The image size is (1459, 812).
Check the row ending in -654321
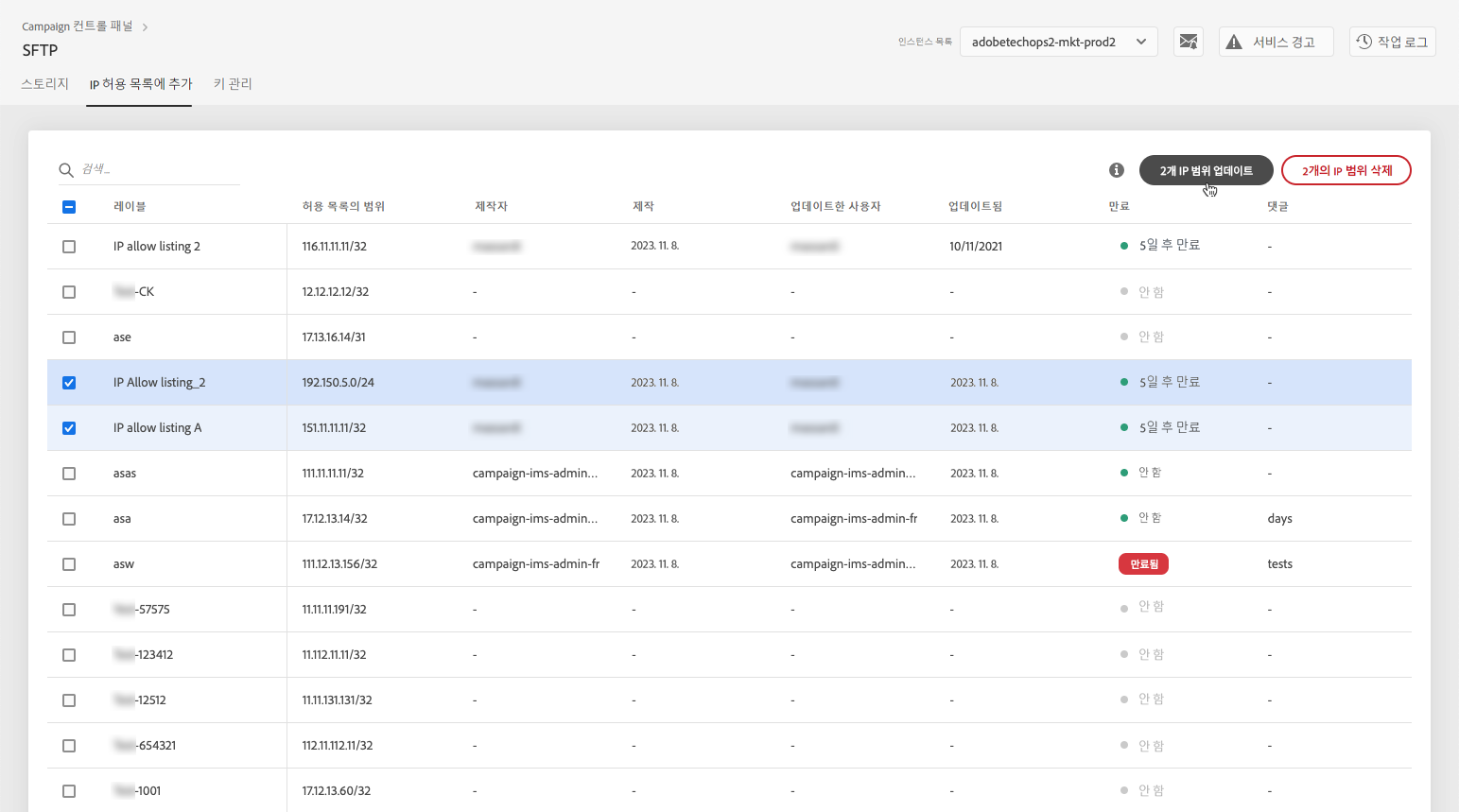tap(69, 746)
